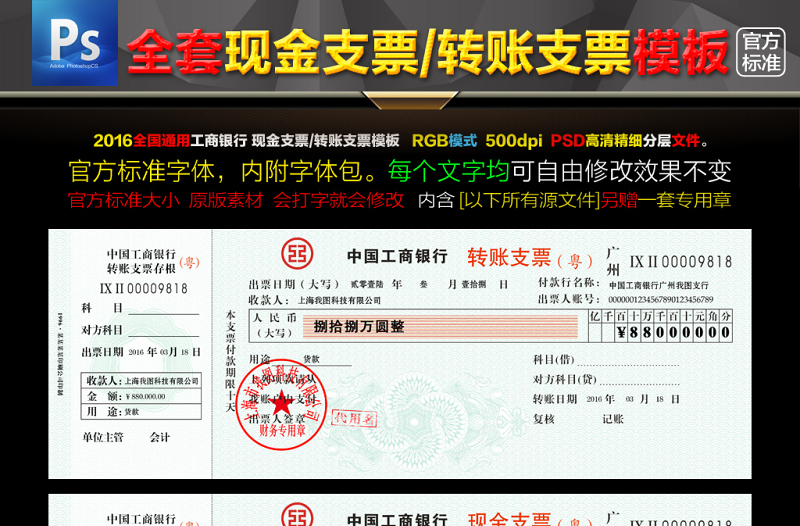Click the stub's '出票日期' line

pyautogui.click(x=141, y=352)
